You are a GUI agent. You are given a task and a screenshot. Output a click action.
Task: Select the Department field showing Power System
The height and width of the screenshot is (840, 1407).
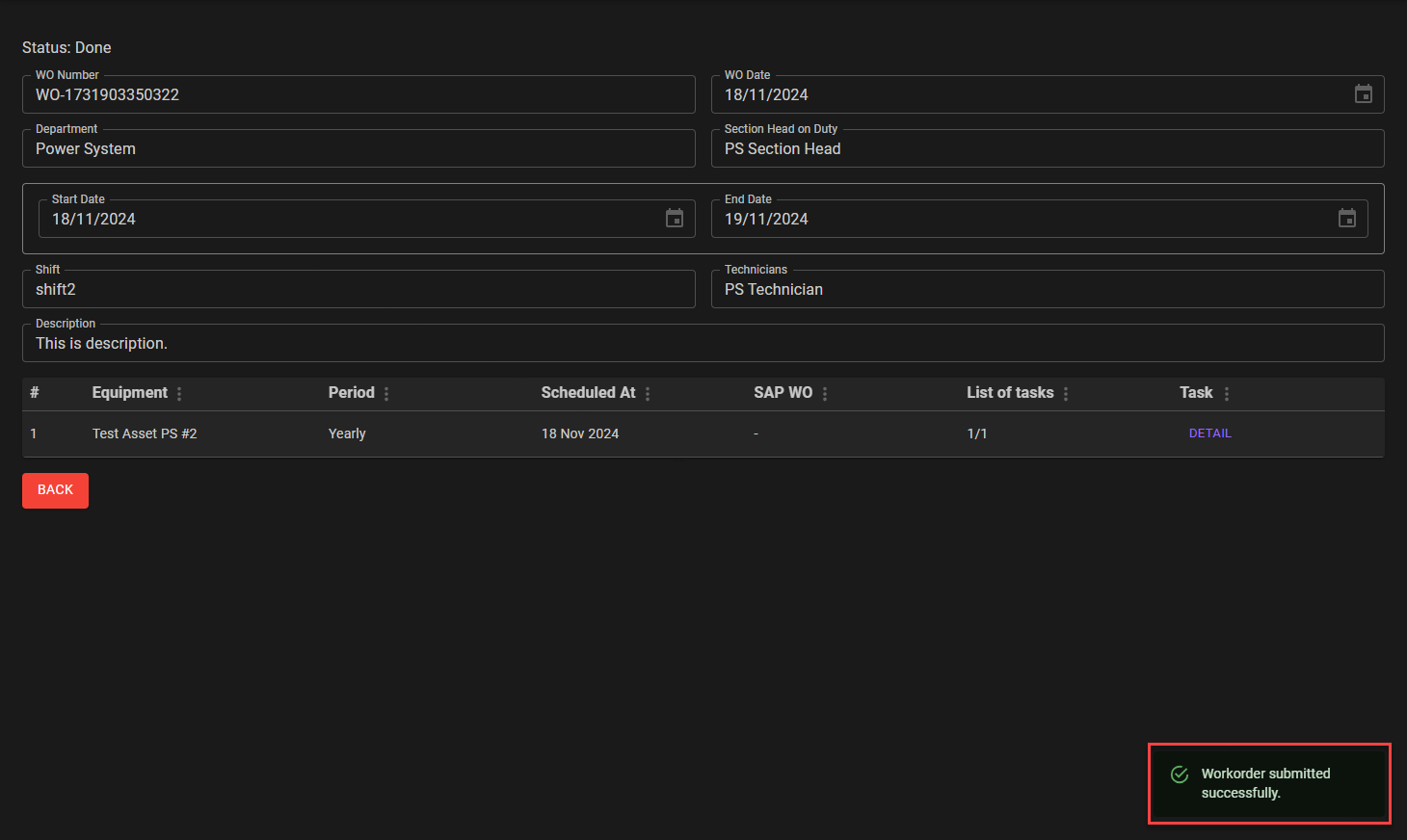point(358,149)
